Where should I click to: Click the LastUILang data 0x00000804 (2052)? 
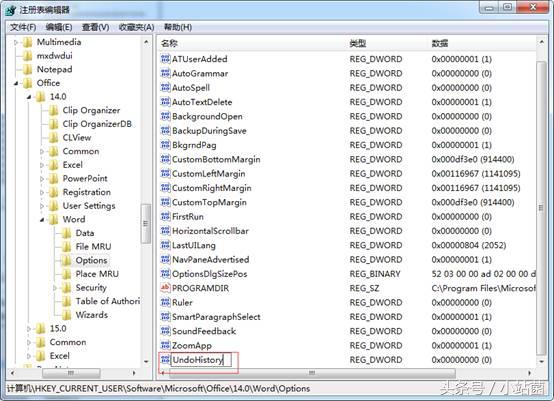(468, 245)
